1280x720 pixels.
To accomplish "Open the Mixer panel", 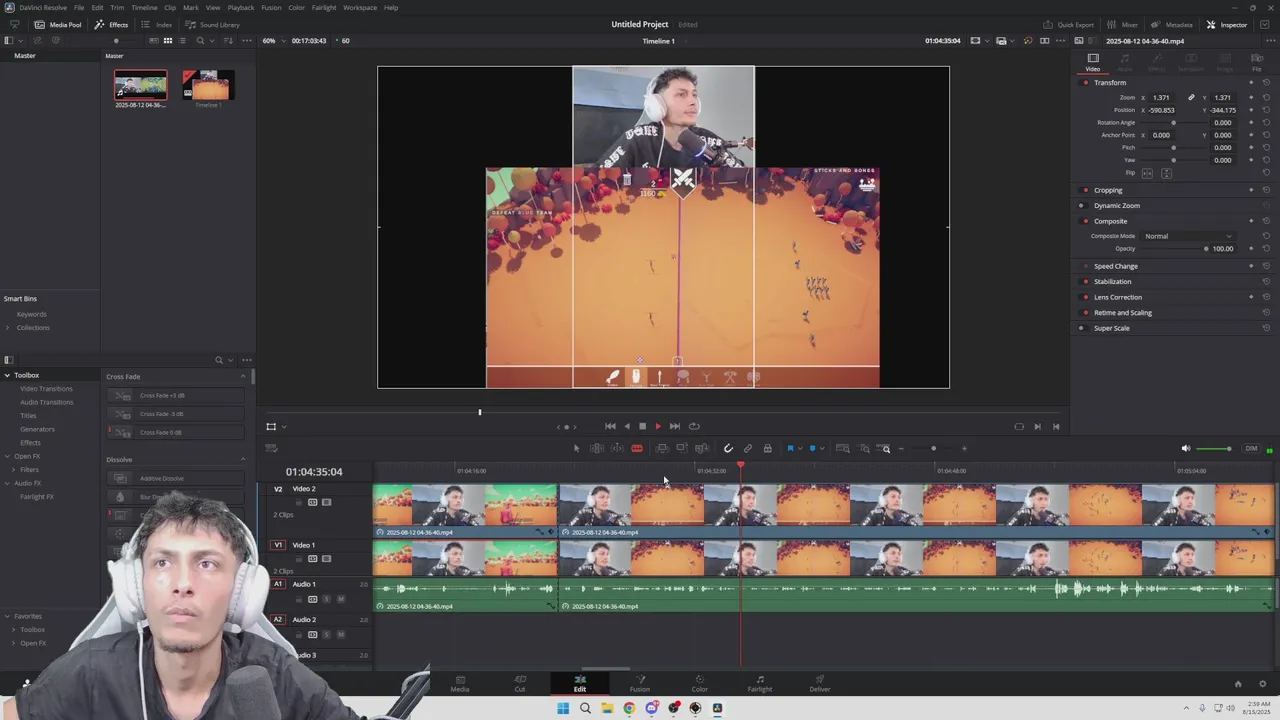I will pyautogui.click(x=1122, y=24).
